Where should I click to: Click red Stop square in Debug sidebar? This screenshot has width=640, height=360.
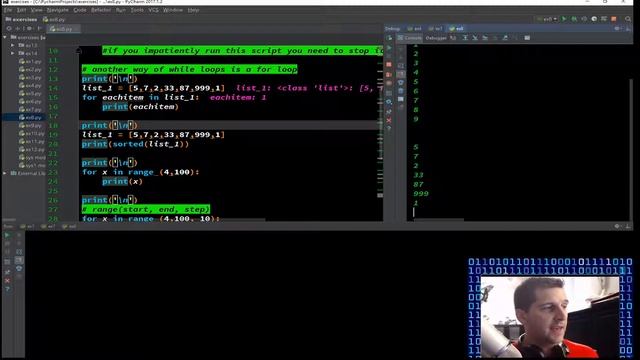coord(389,64)
